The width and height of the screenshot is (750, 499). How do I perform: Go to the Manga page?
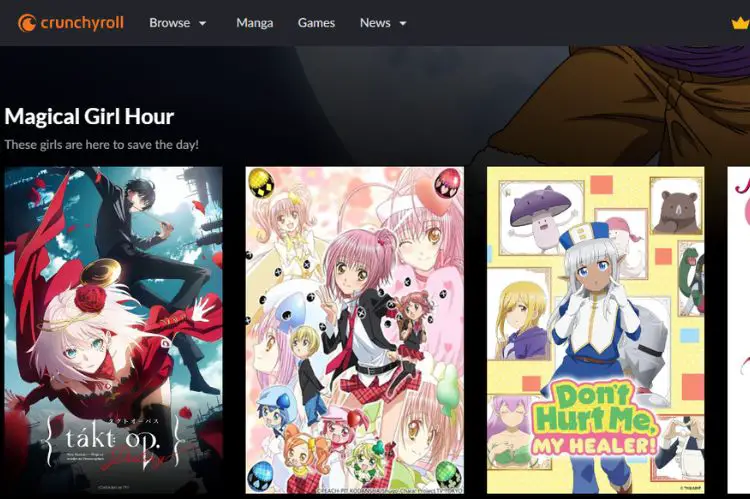point(254,23)
